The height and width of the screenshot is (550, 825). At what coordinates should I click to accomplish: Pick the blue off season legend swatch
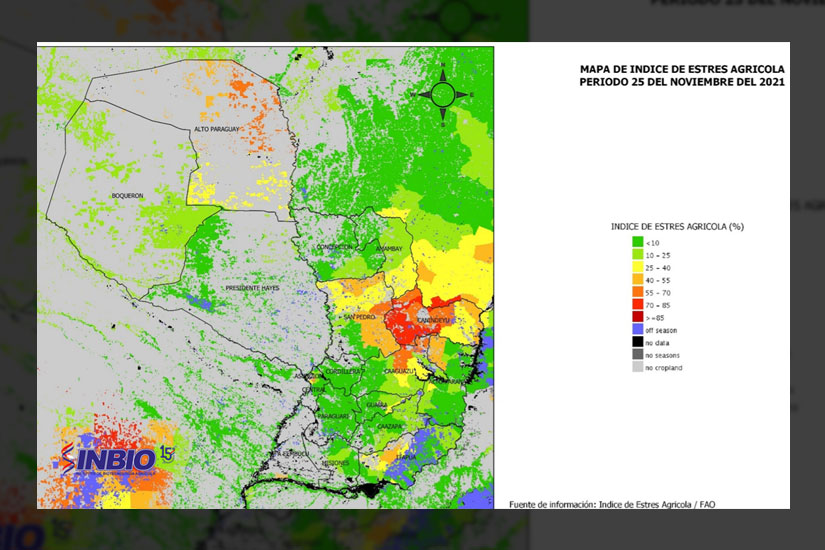tap(637, 329)
